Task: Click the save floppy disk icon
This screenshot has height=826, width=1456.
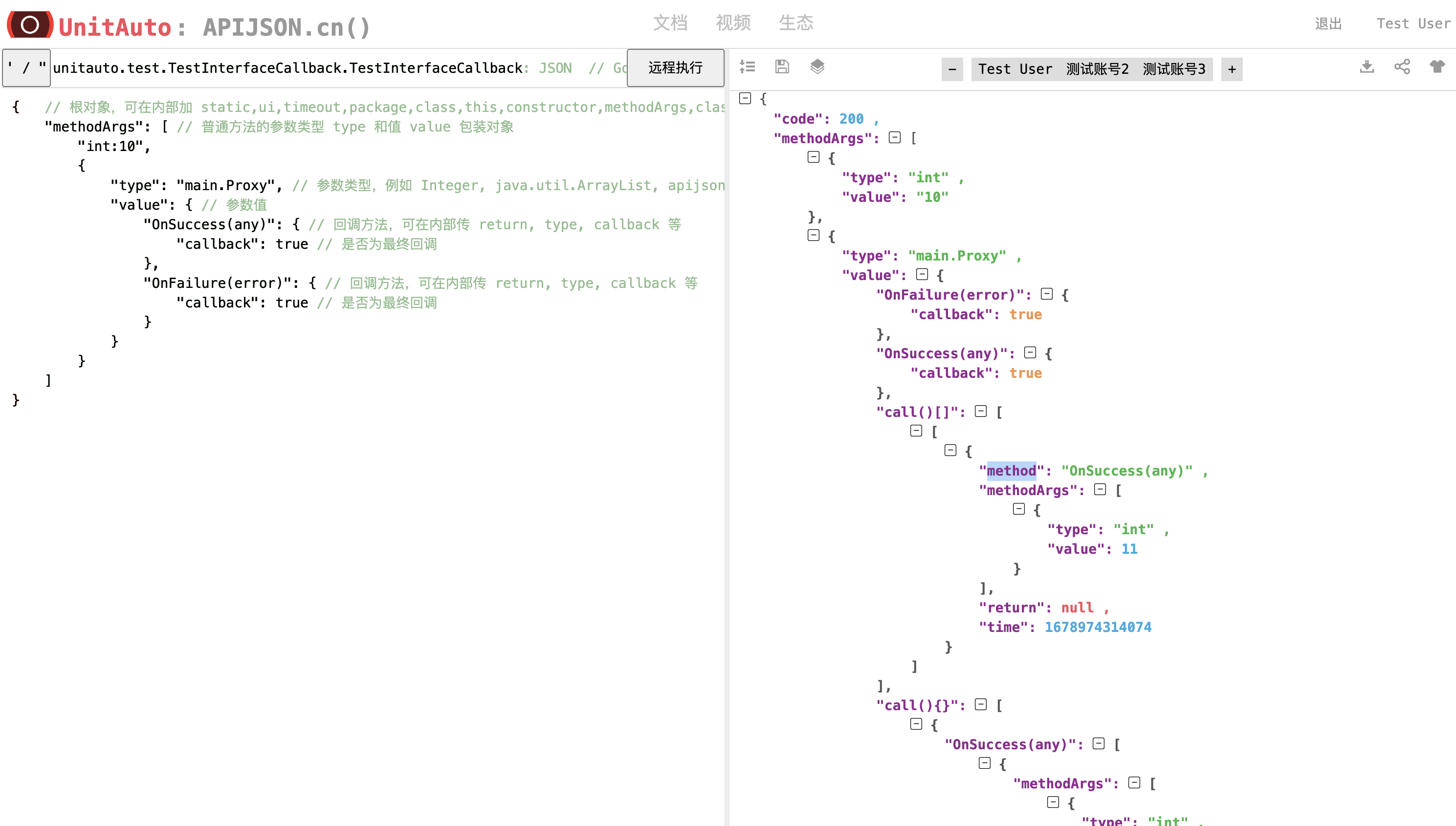Action: (x=782, y=67)
